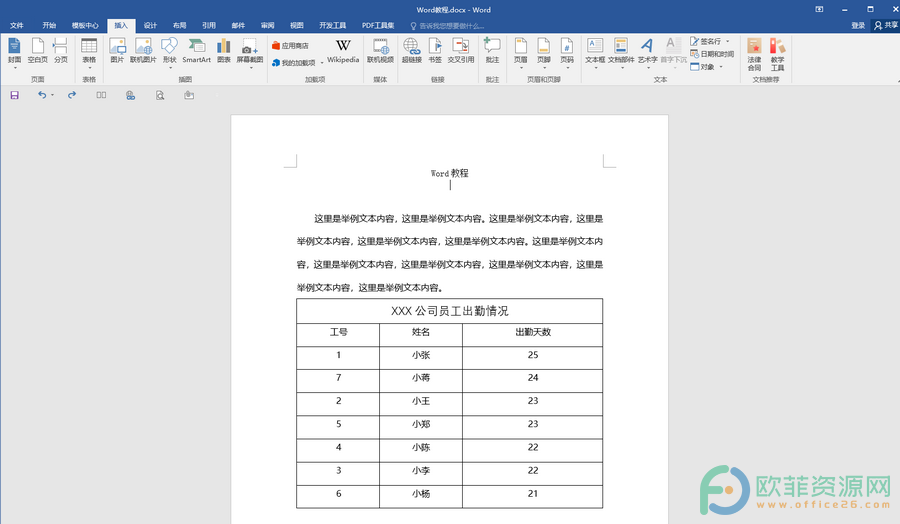This screenshot has width=900, height=524.
Task: Click the cell containing 小郑
Action: 421,427
